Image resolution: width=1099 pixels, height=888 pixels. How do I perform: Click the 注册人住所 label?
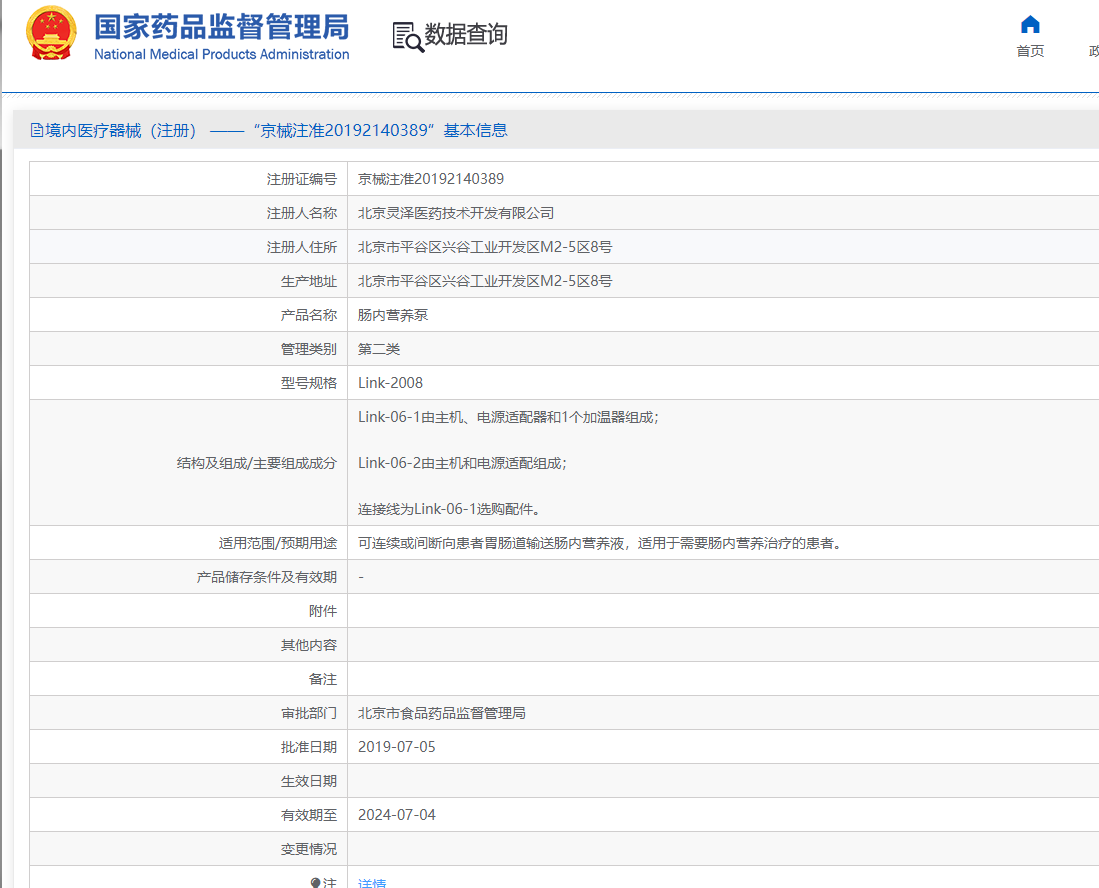click(x=301, y=247)
